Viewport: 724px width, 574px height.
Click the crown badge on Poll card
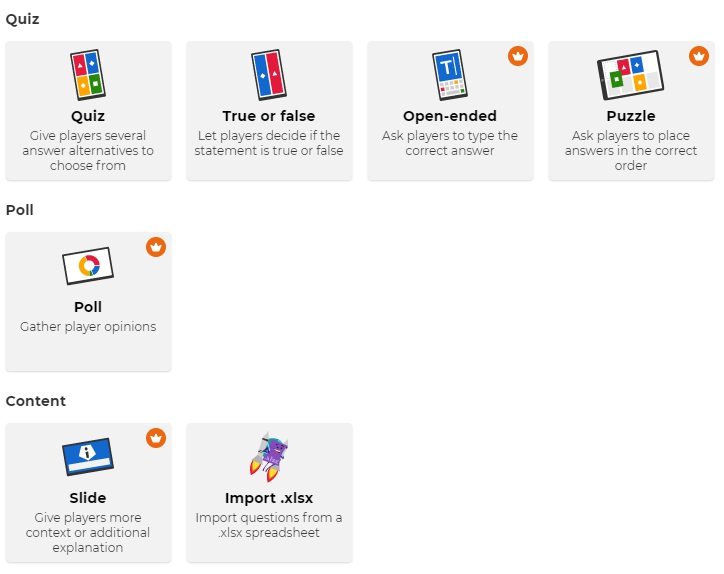[156, 247]
